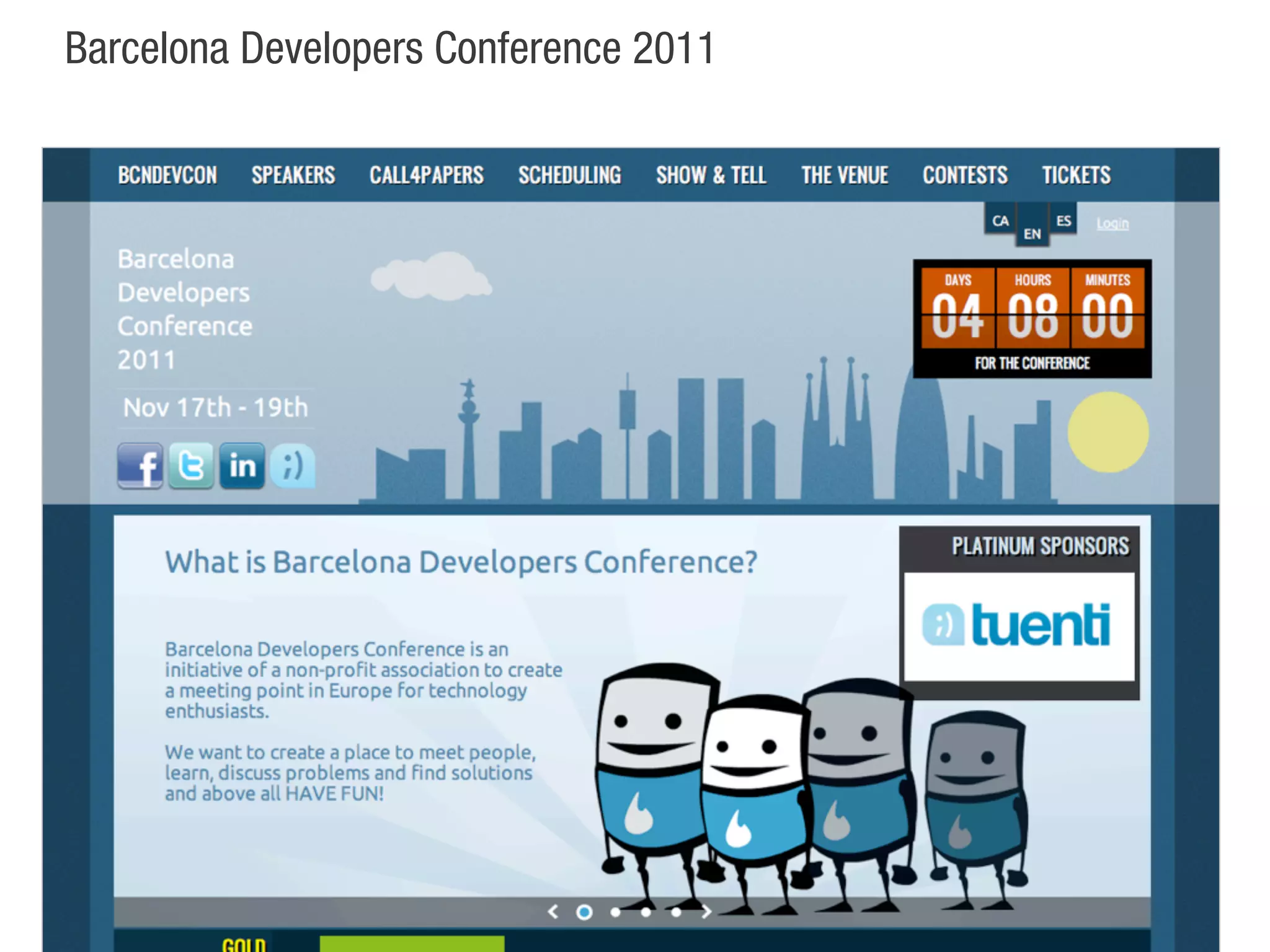Click the 'Nov 17th - 19th' date text
Image resolution: width=1270 pixels, height=952 pixels.
[215, 407]
